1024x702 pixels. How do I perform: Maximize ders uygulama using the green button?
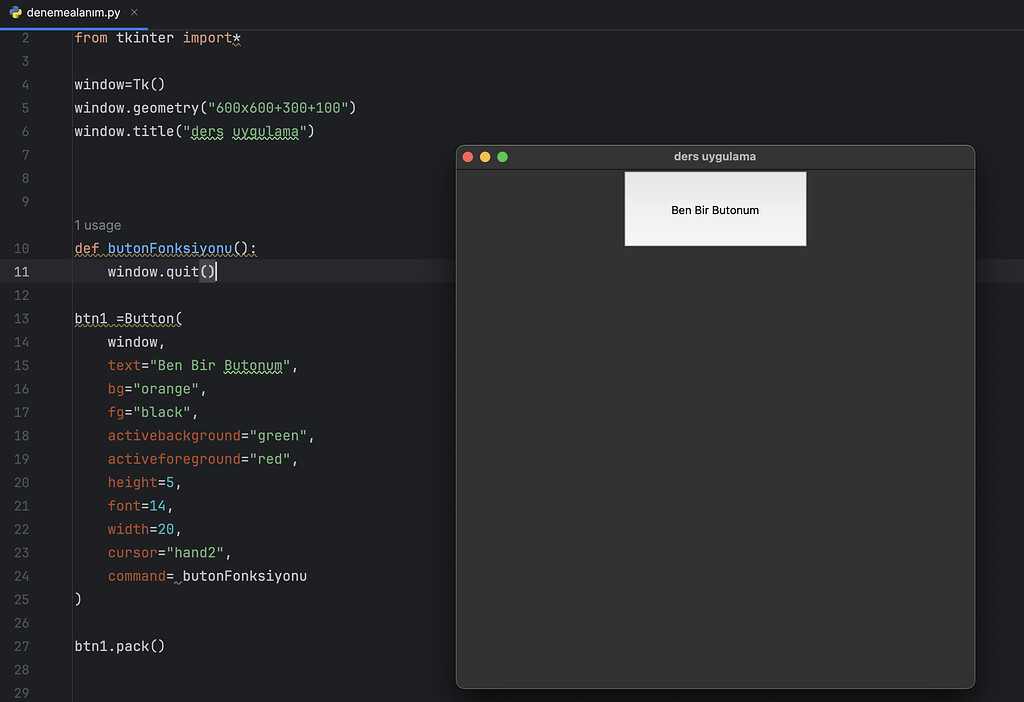click(503, 157)
